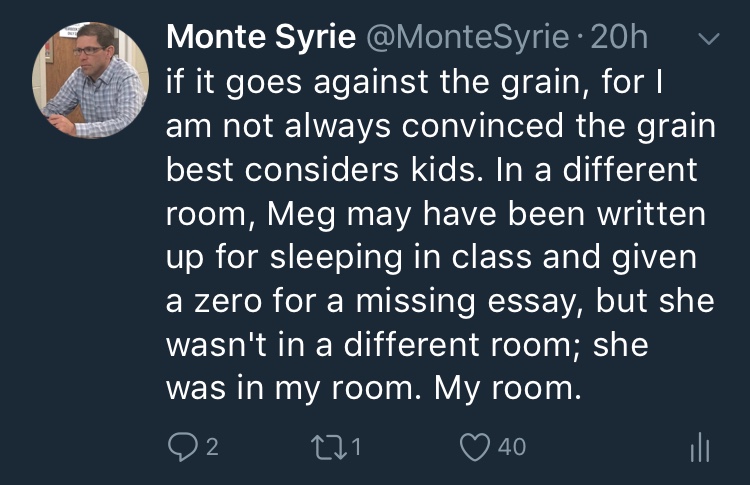This screenshot has height=485, width=750.
Task: Click the word "Meg" in the tweet
Action: [x=305, y=214]
